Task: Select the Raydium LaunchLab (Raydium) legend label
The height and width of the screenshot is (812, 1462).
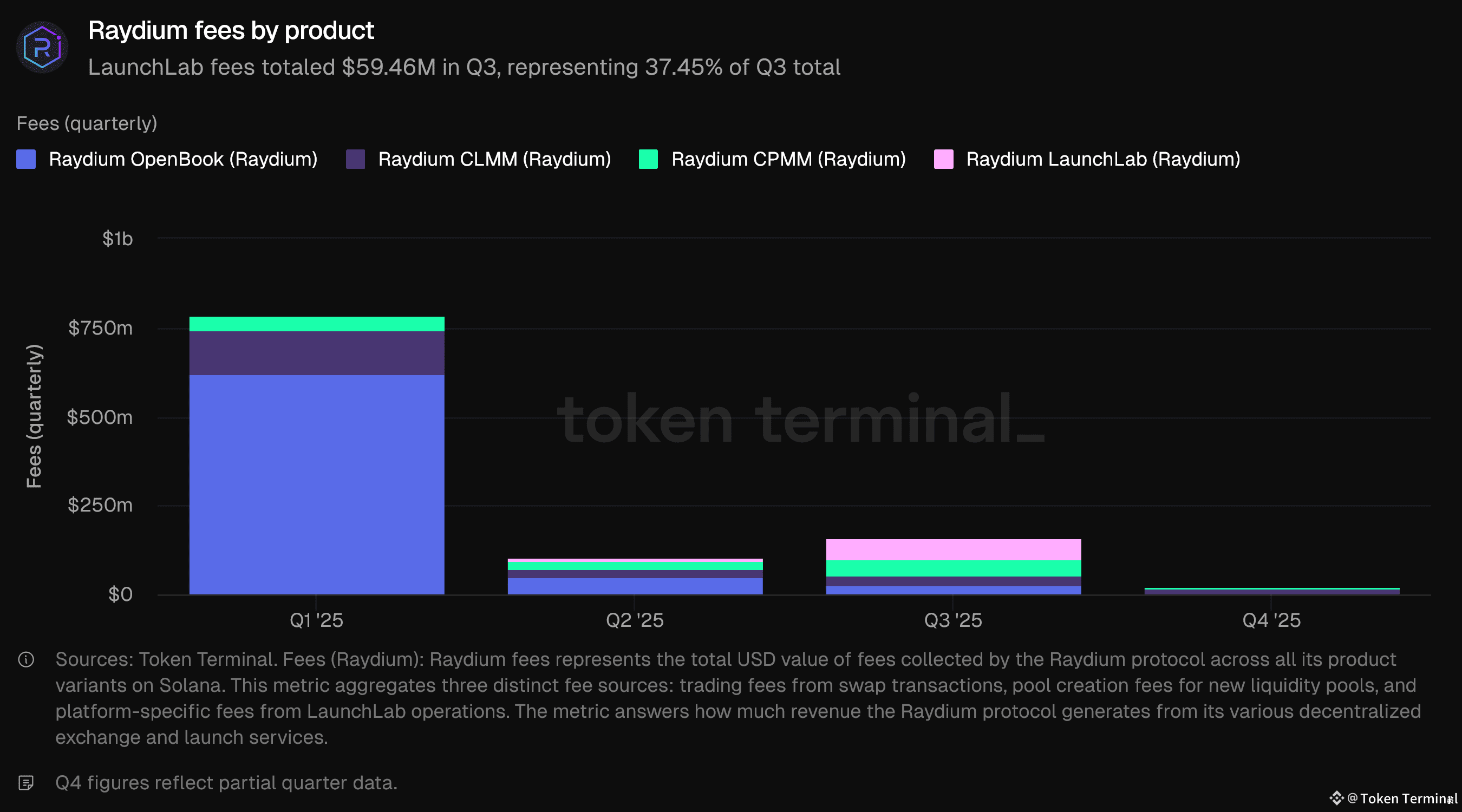Action: [1103, 160]
